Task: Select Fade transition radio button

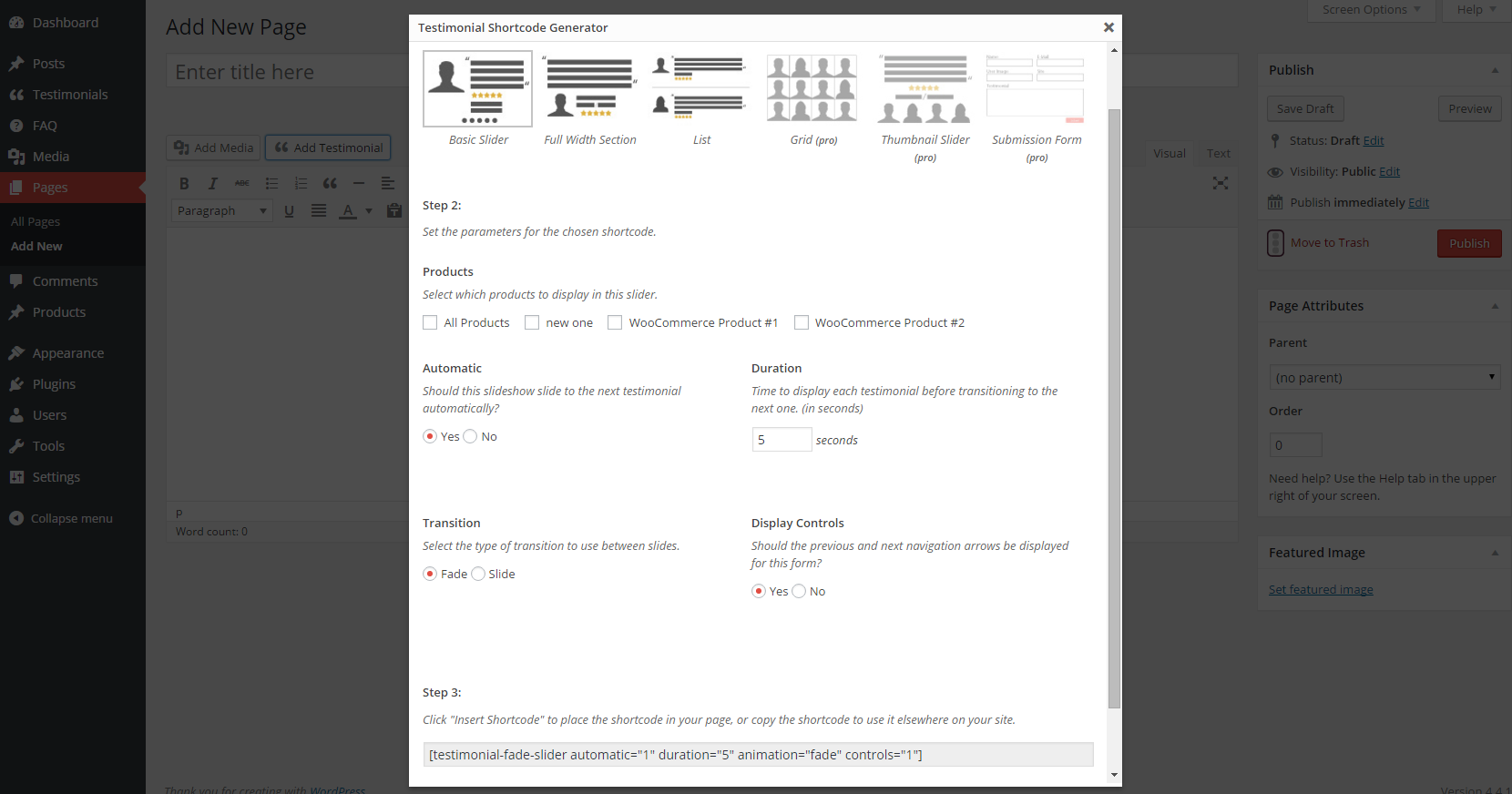Action: point(430,574)
